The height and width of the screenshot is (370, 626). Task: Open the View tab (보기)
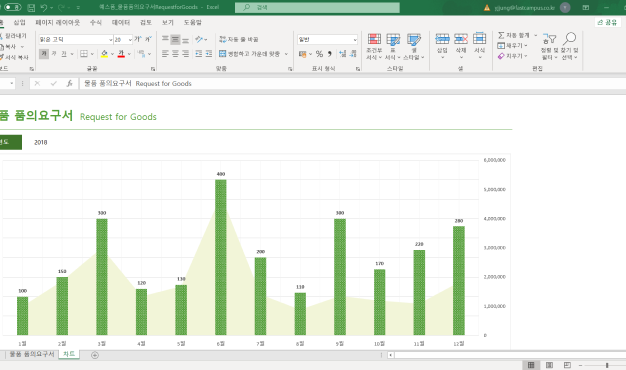pyautogui.click(x=168, y=22)
